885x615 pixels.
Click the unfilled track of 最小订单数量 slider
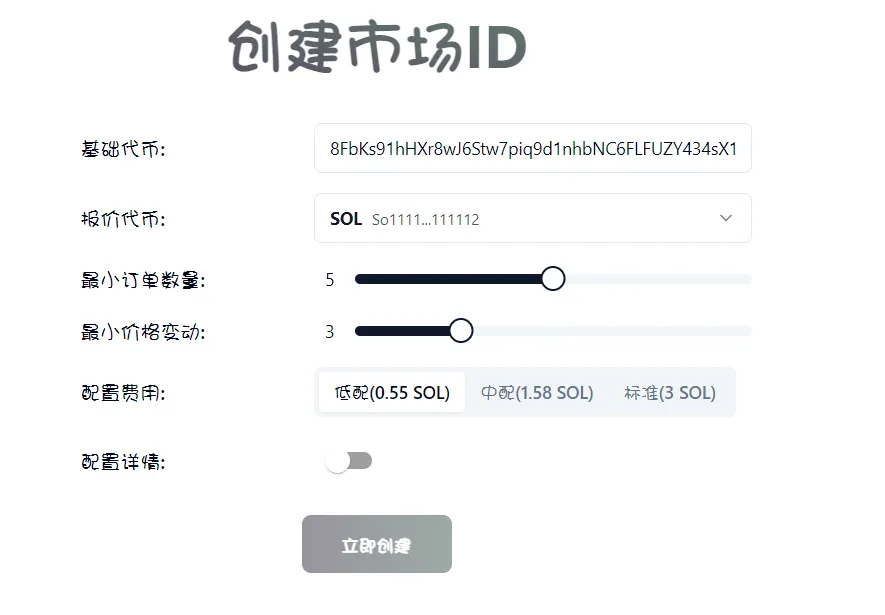pyautogui.click(x=658, y=279)
